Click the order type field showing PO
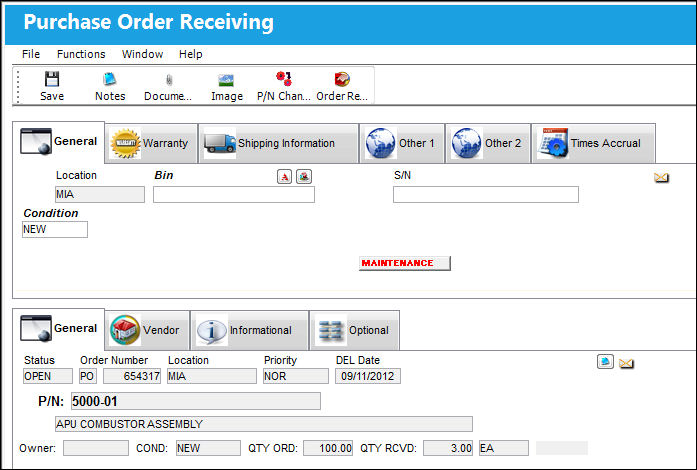The height and width of the screenshot is (470, 697). 88,376
